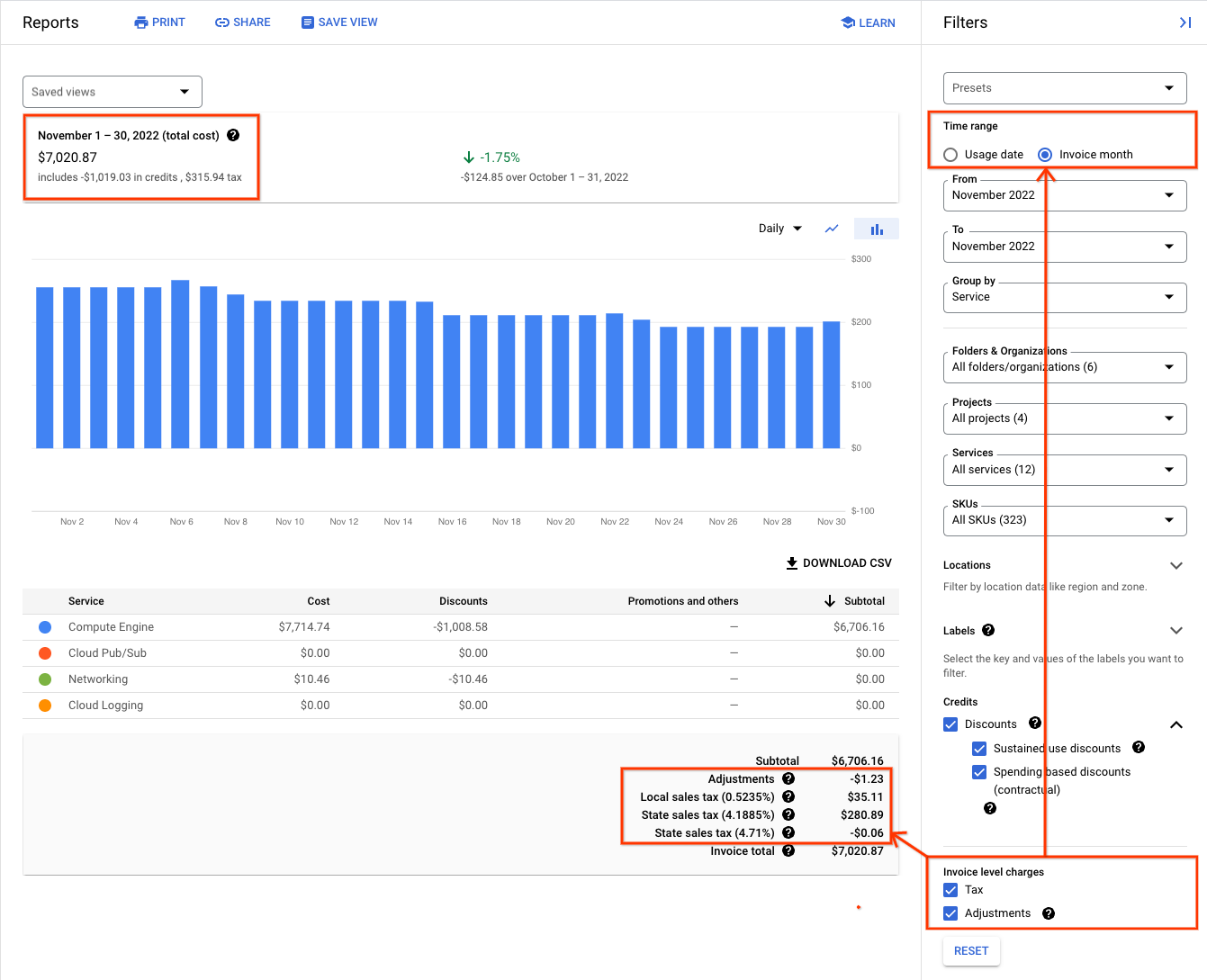Open the Saved views dropdown
The image size is (1207, 980).
[113, 92]
